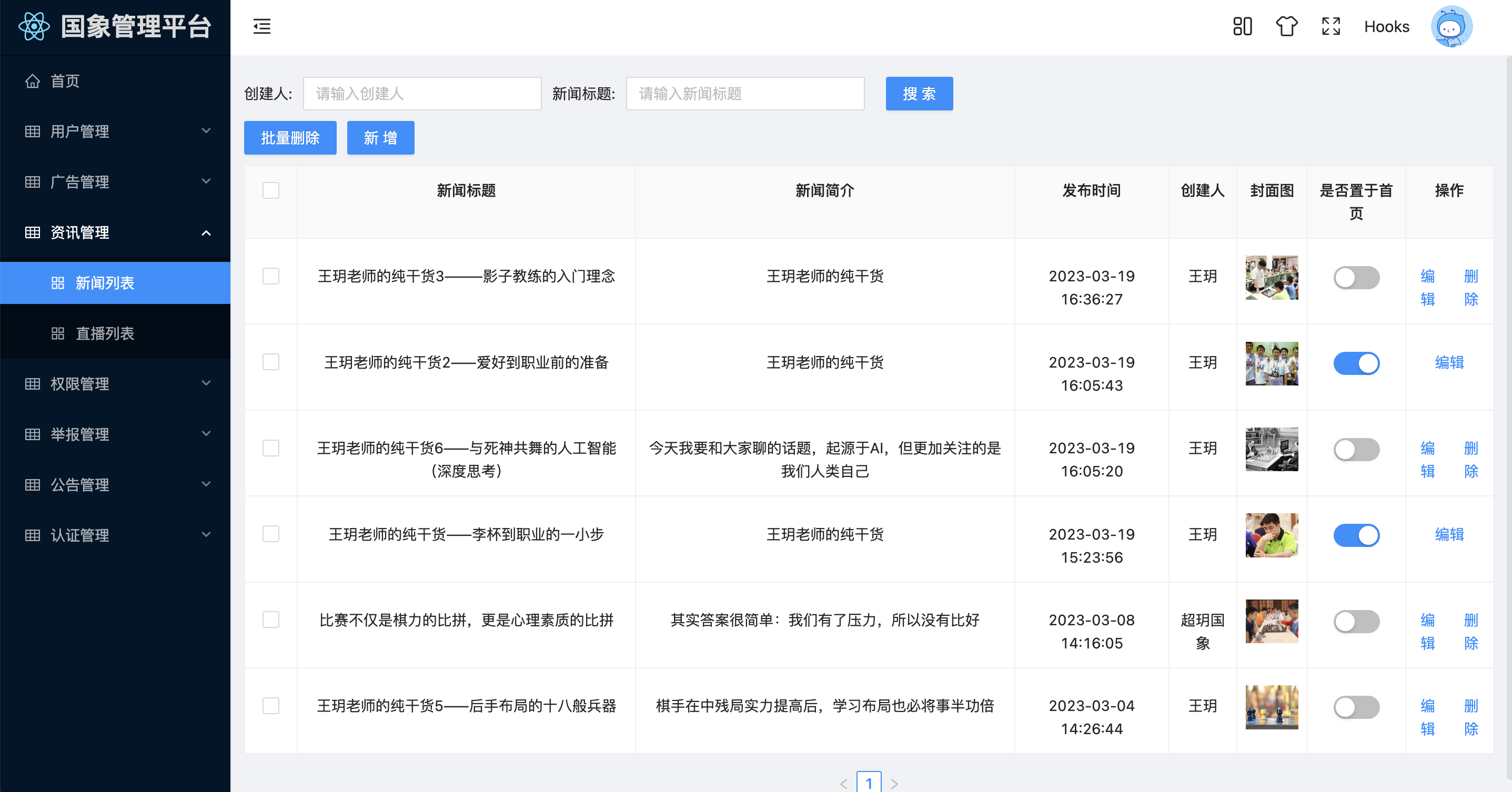This screenshot has height=792, width=1512.
Task: Check the select-all checkbox in table header
Action: pos(270,190)
